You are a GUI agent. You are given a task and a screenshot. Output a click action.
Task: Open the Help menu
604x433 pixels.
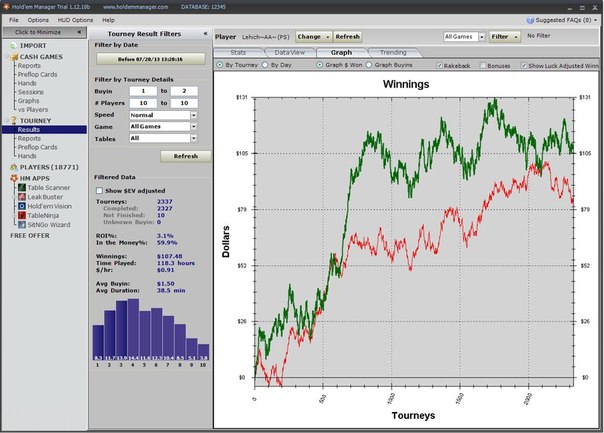pos(108,20)
